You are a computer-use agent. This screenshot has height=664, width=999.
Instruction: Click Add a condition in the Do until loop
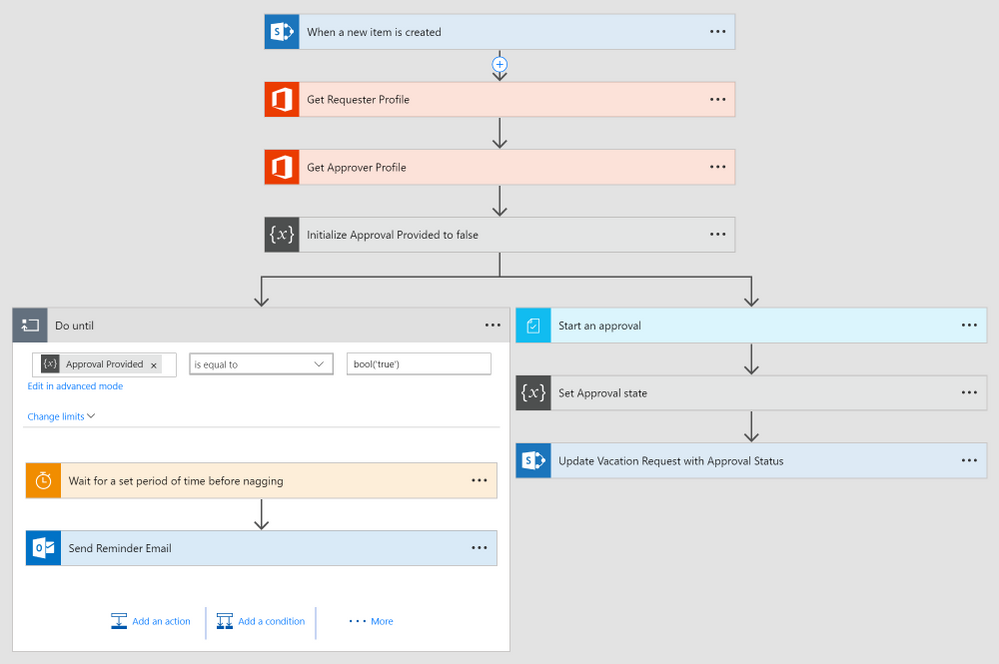(x=261, y=620)
